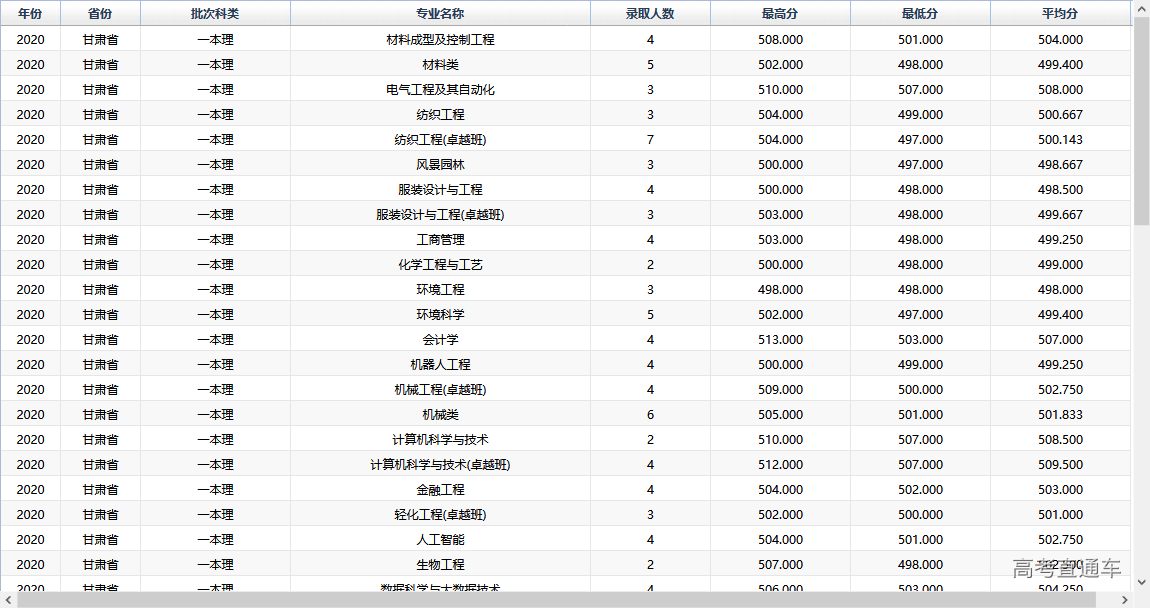The height and width of the screenshot is (608, 1150).
Task: Select the 人工智能 row's major name
Action: [x=440, y=540]
